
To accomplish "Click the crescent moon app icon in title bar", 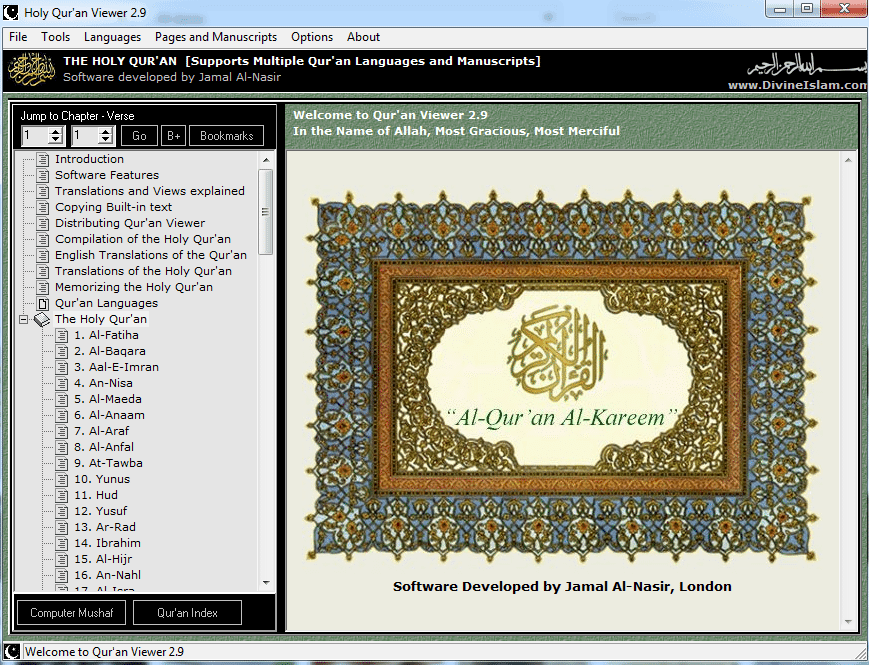I will coord(11,11).
